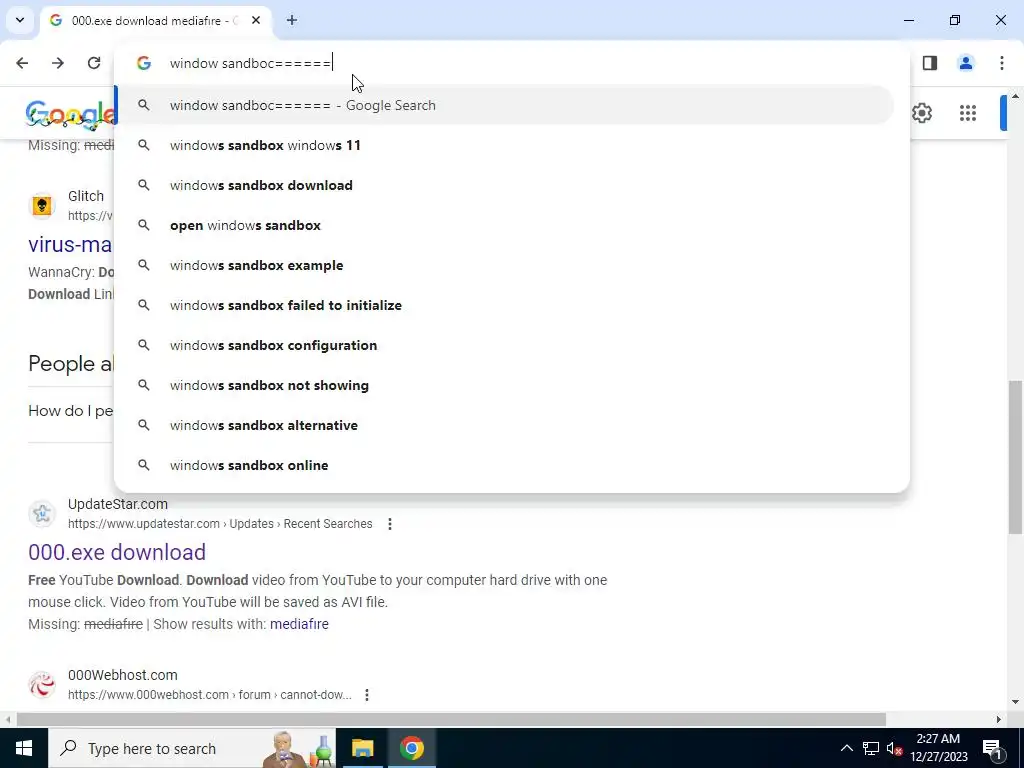1024x768 pixels.
Task: Click the scrollbar down arrow
Action: (1016, 702)
